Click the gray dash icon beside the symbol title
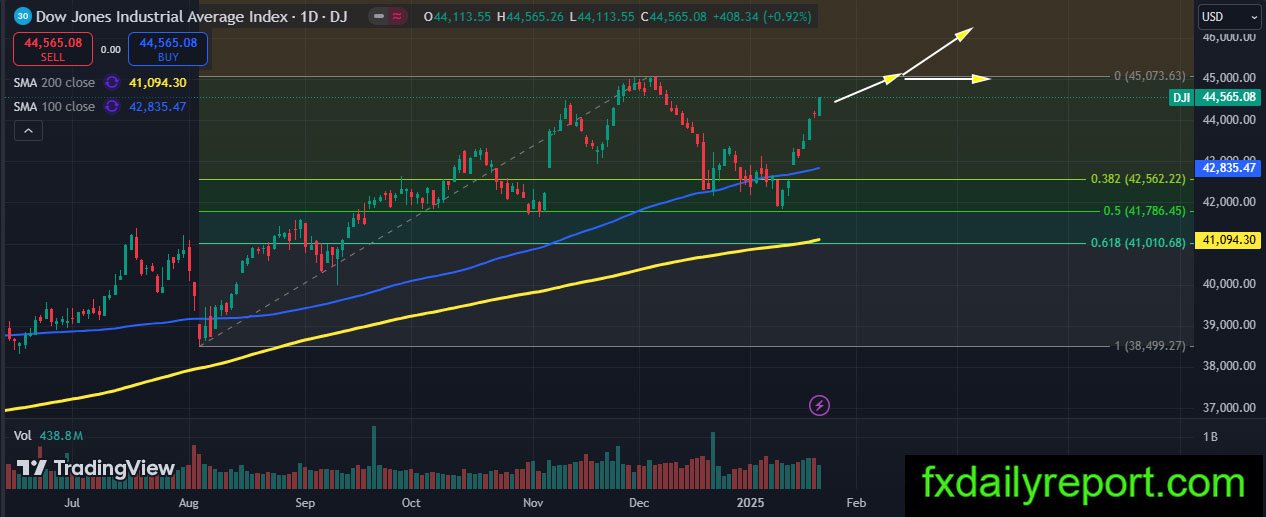This screenshot has width=1266, height=517. [x=378, y=17]
